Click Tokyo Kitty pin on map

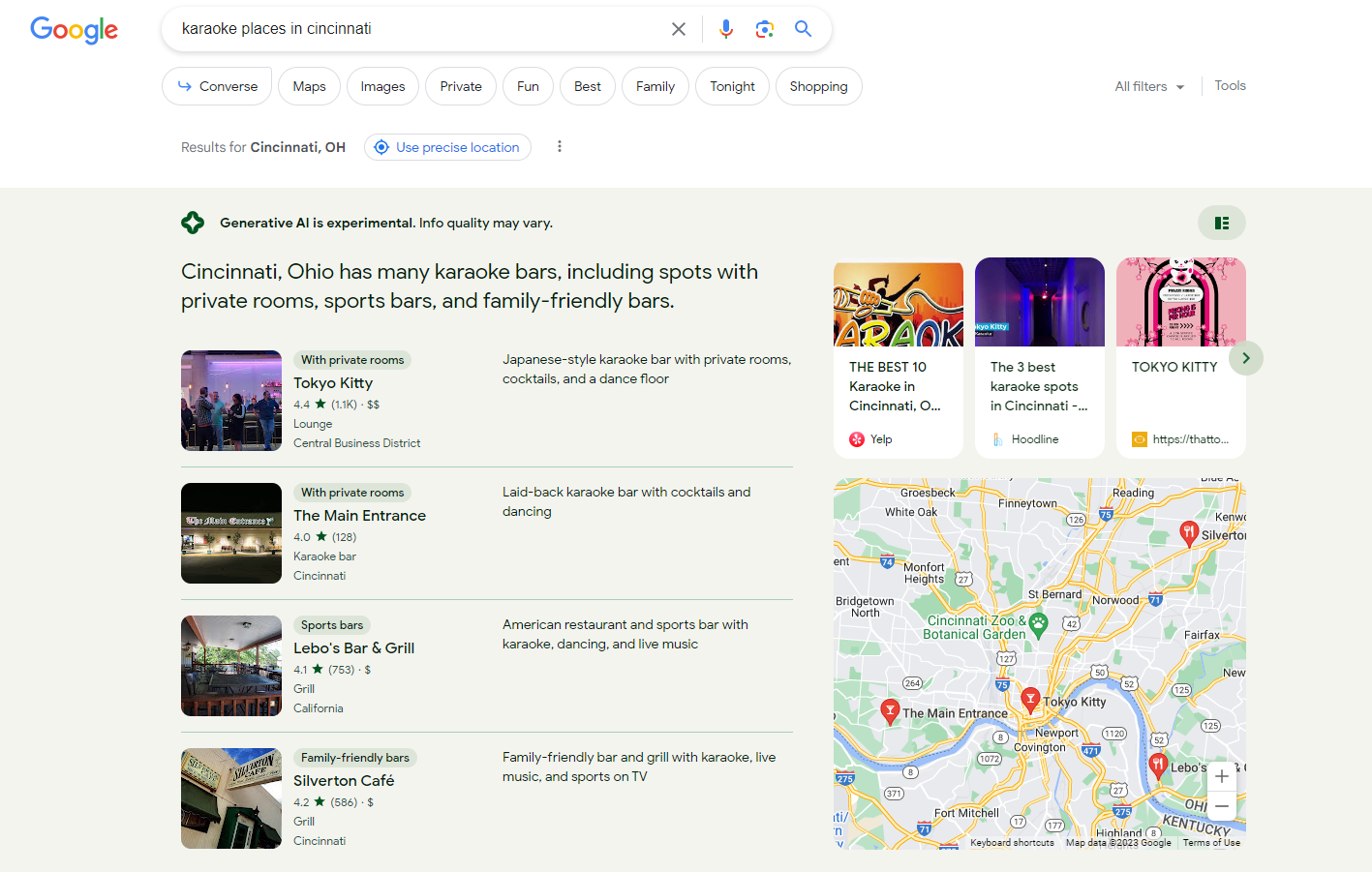[1031, 699]
